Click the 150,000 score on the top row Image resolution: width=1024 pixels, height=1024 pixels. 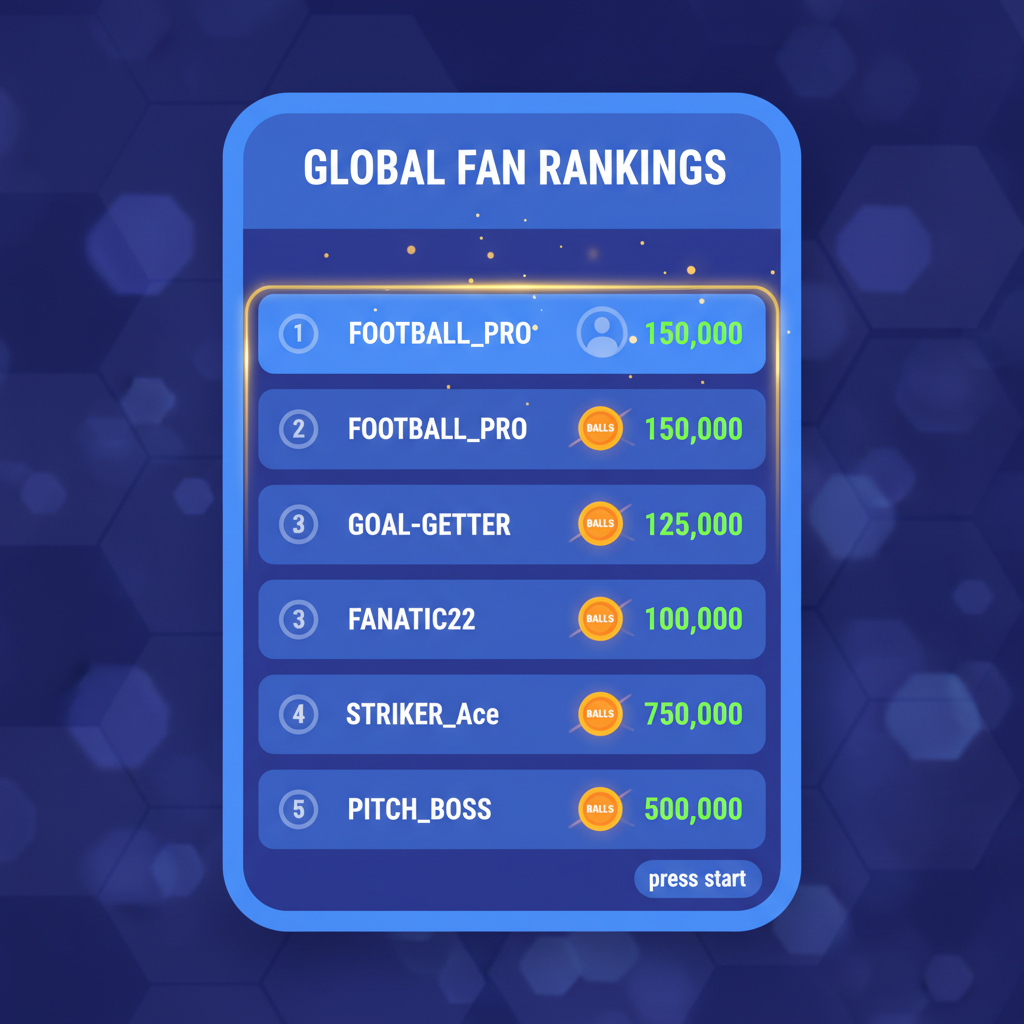coord(693,333)
